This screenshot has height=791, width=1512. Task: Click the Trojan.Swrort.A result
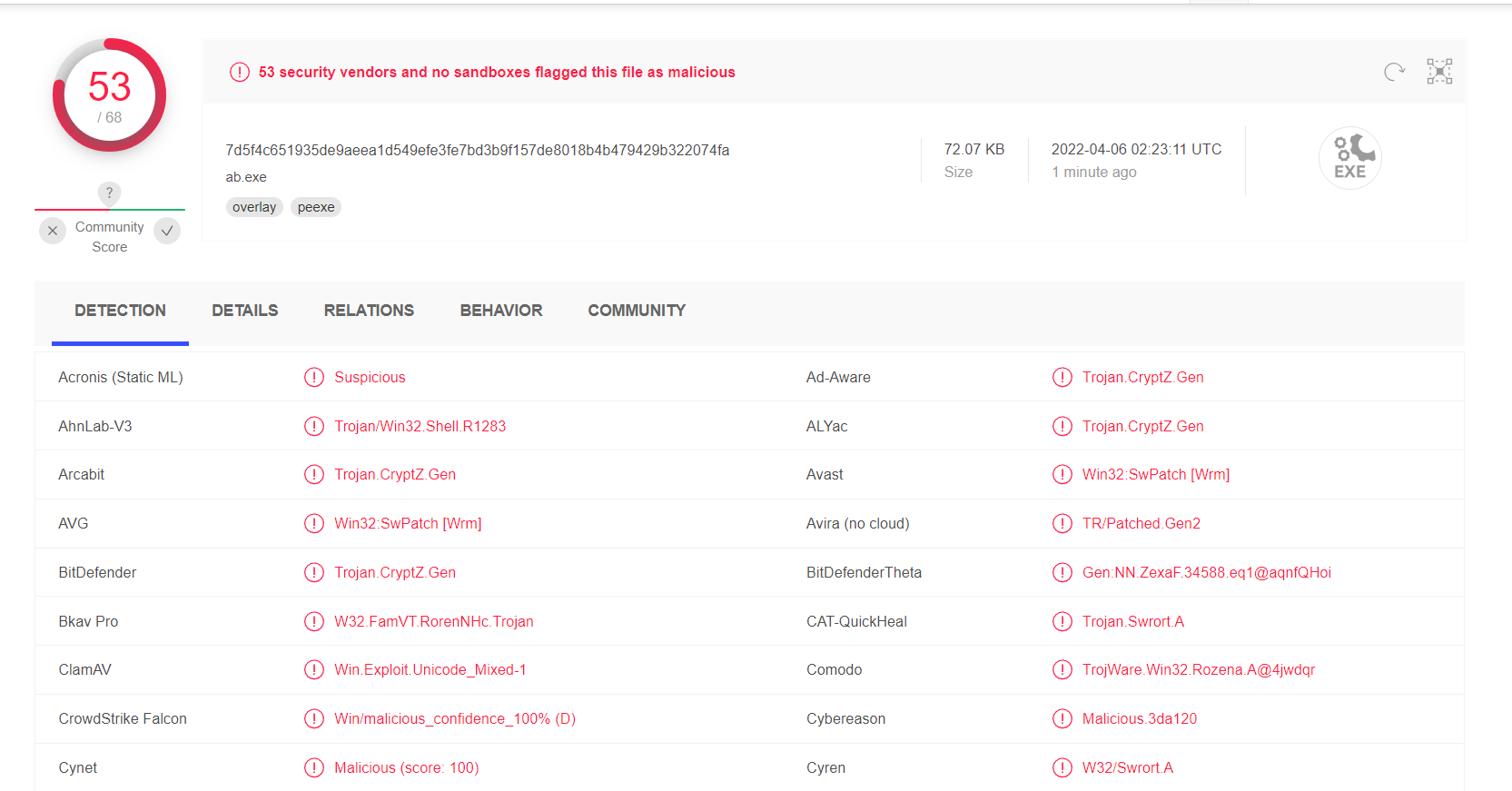pyautogui.click(x=1133, y=621)
